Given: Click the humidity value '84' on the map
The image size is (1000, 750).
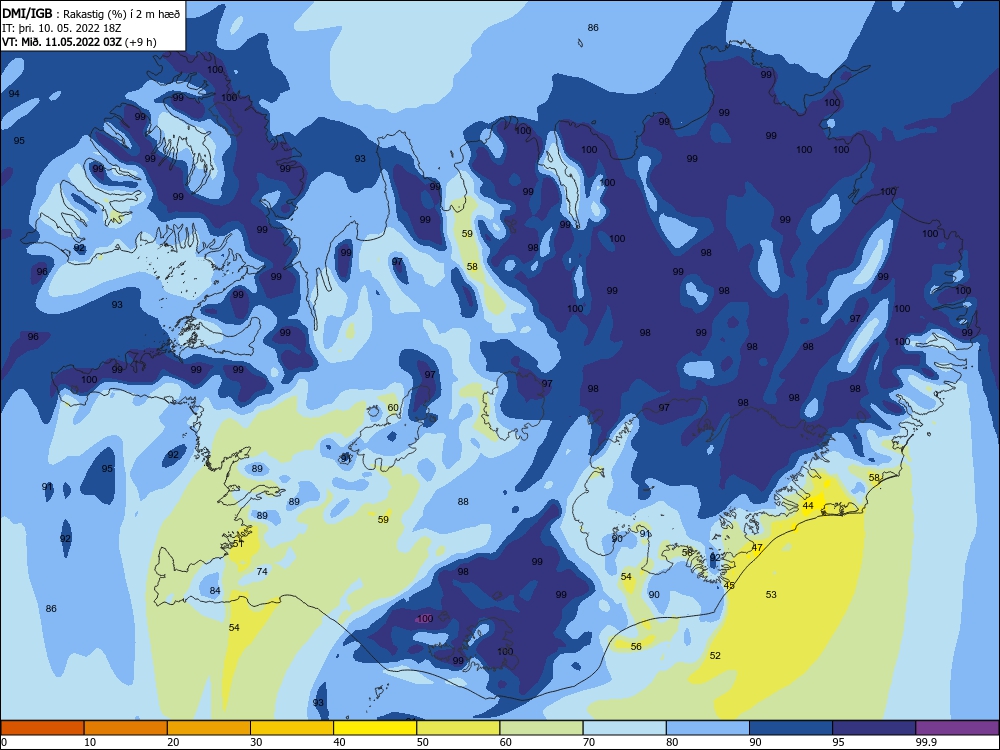Looking at the screenshot, I should pos(215,591).
